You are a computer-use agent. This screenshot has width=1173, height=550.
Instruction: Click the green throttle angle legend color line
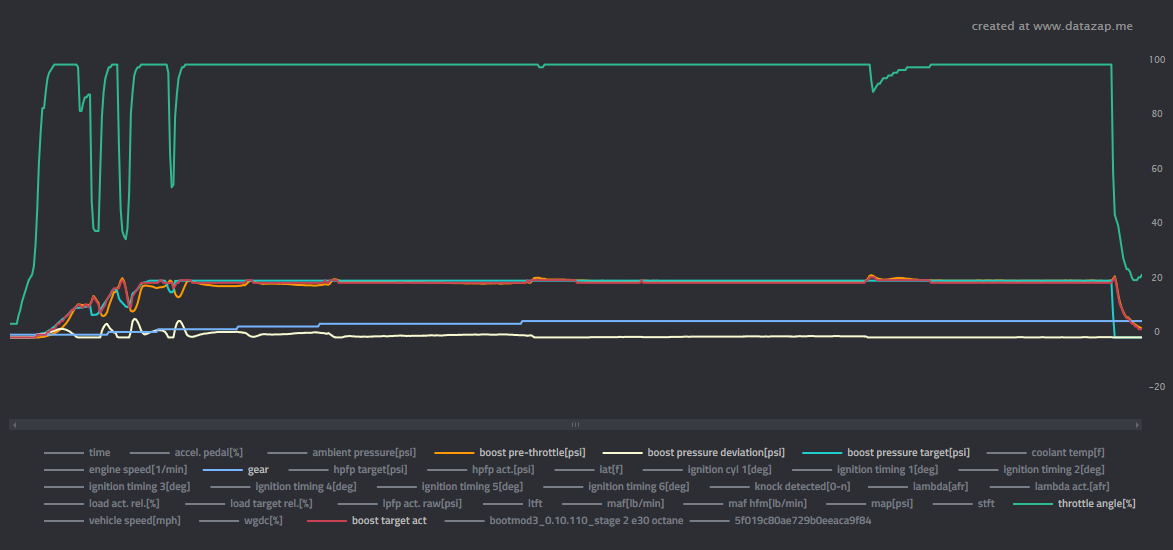(x=1034, y=504)
